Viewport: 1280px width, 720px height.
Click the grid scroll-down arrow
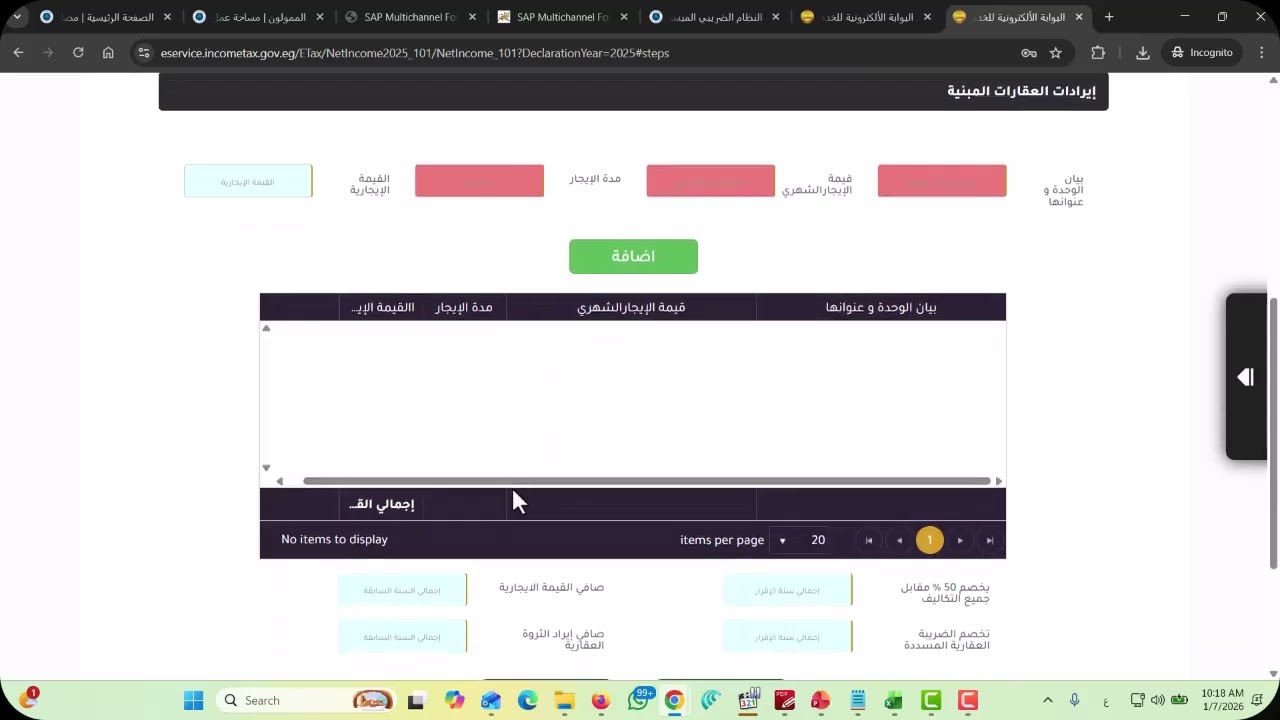pyautogui.click(x=266, y=467)
